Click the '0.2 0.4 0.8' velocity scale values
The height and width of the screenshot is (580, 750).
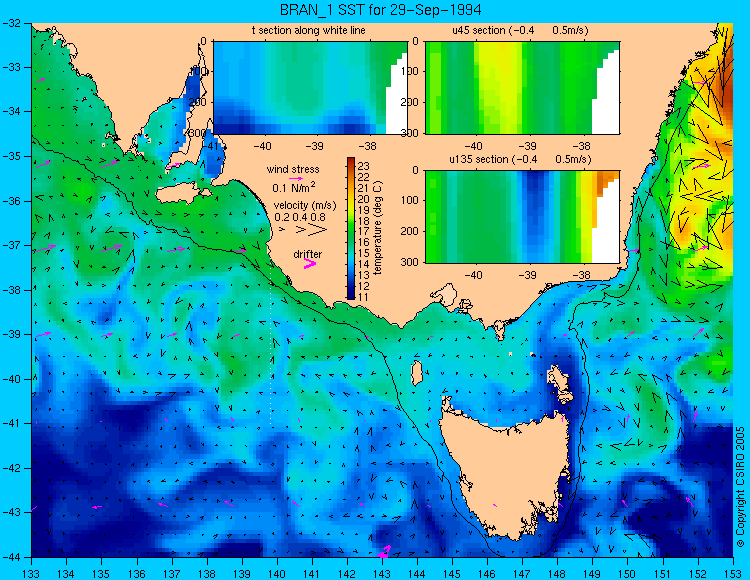tap(300, 217)
